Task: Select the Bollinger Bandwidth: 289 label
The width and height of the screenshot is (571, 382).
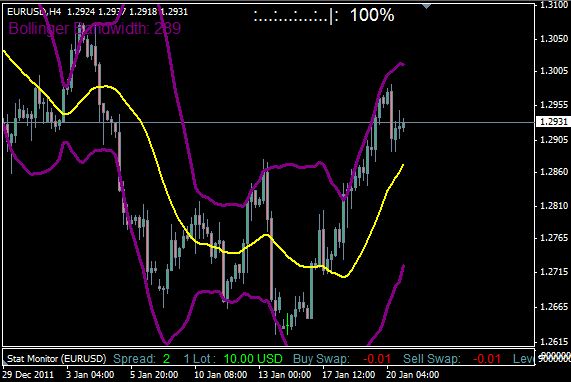Action: [94, 28]
